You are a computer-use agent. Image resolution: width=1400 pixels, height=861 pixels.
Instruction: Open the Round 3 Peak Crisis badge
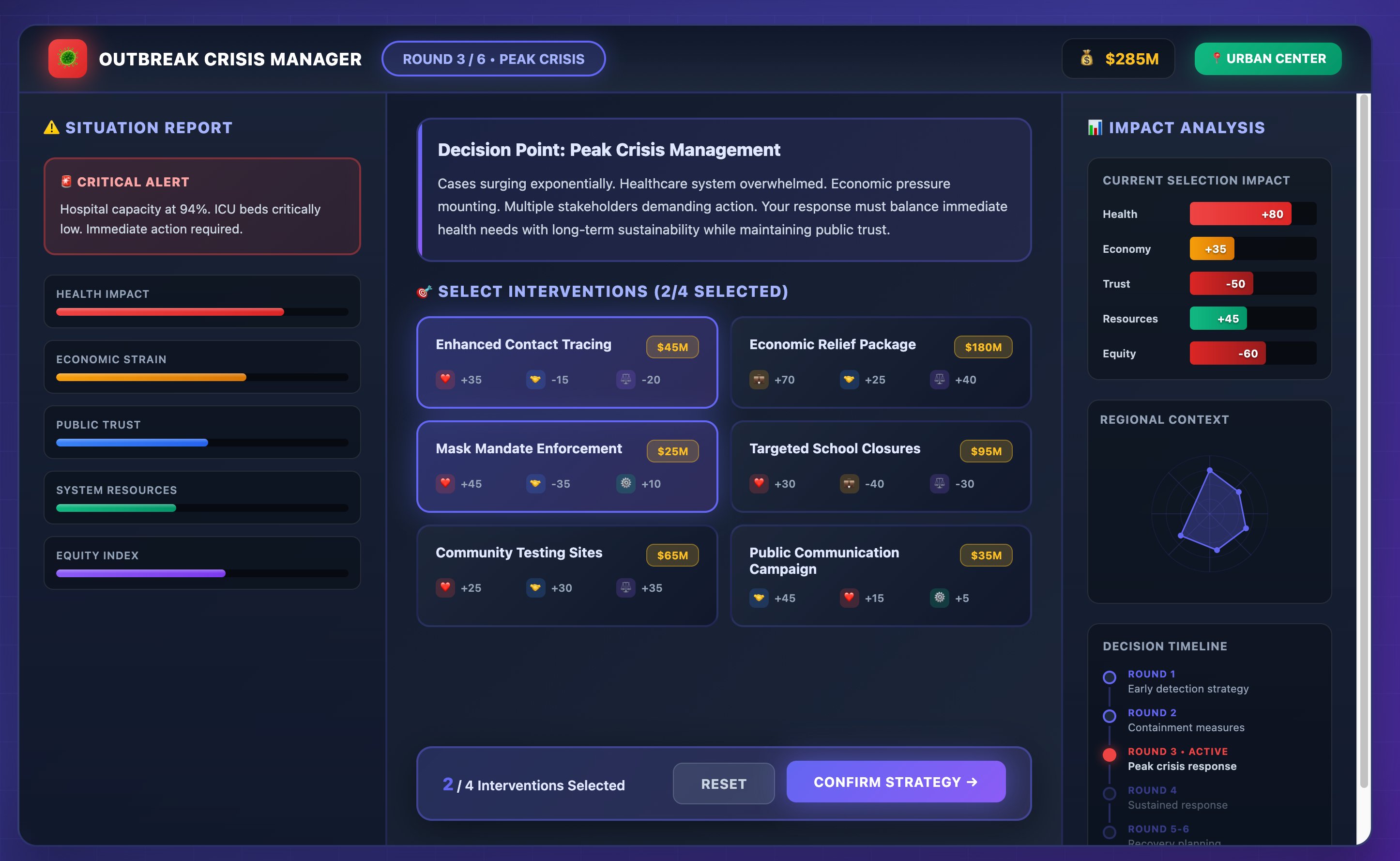tap(493, 58)
